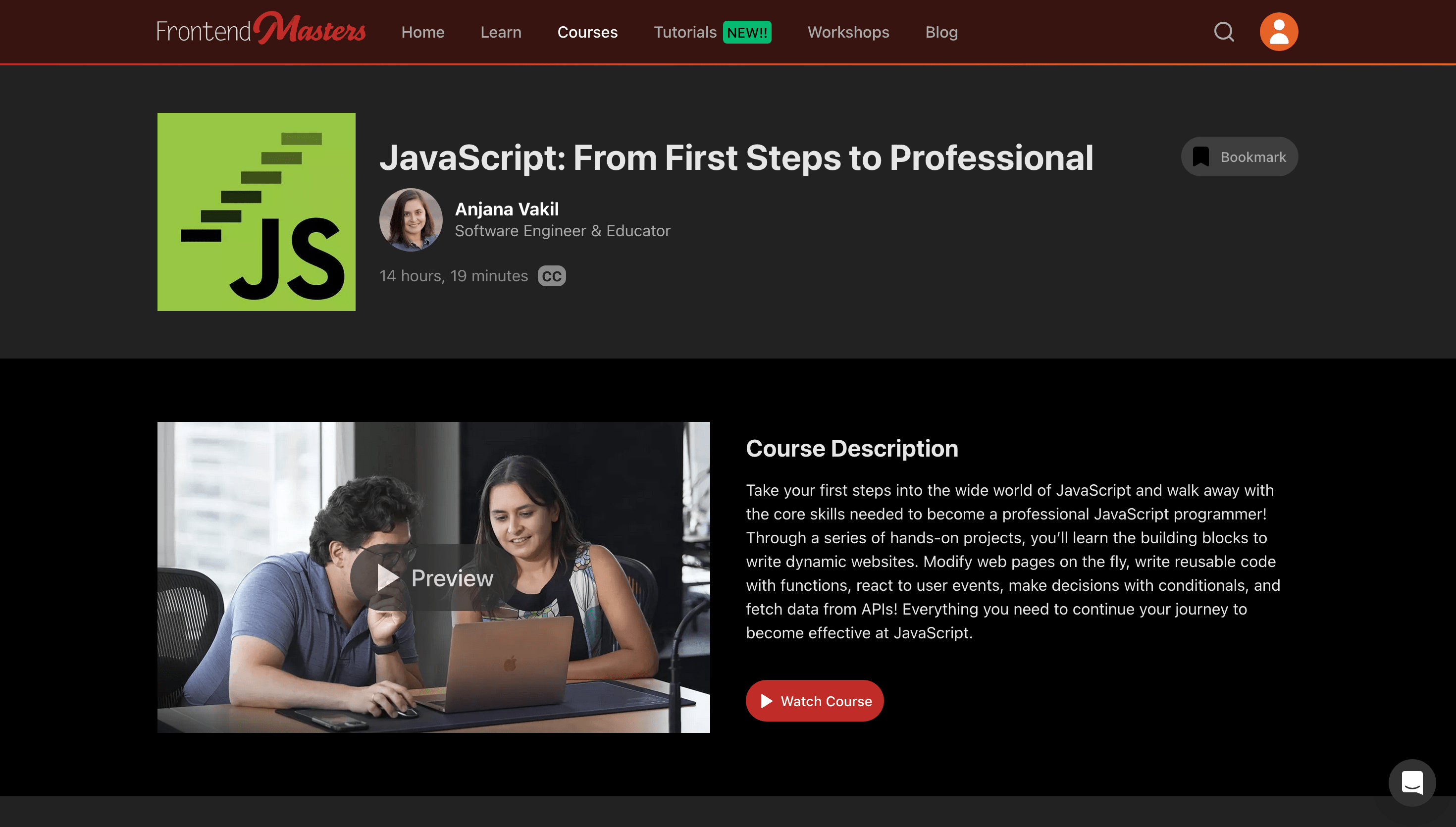Click the '14 hours, 19 minutes' duration text
The width and height of the screenshot is (1456, 827).
tap(454, 276)
